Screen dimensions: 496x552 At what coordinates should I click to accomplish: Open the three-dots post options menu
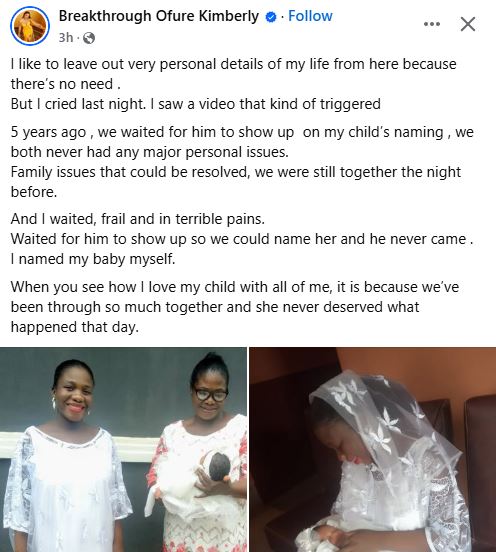point(432,24)
